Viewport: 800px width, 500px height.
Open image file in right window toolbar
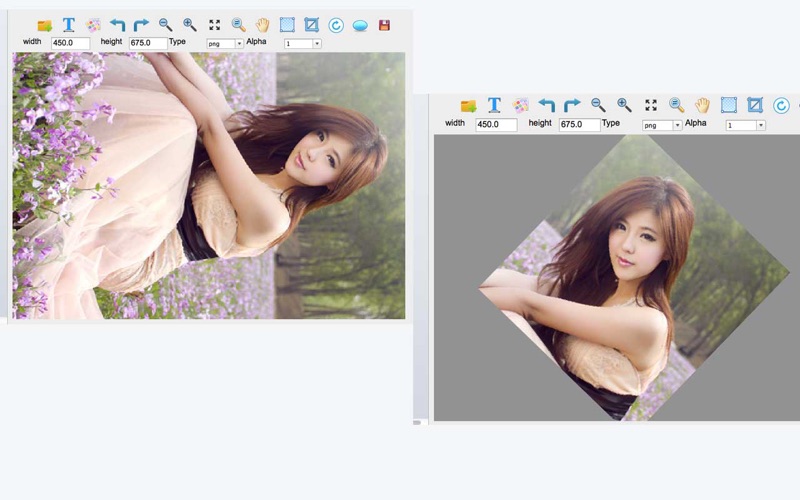[x=468, y=106]
